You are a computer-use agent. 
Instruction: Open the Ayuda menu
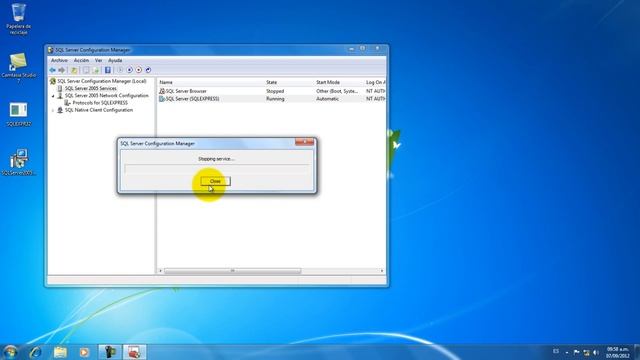coord(115,60)
